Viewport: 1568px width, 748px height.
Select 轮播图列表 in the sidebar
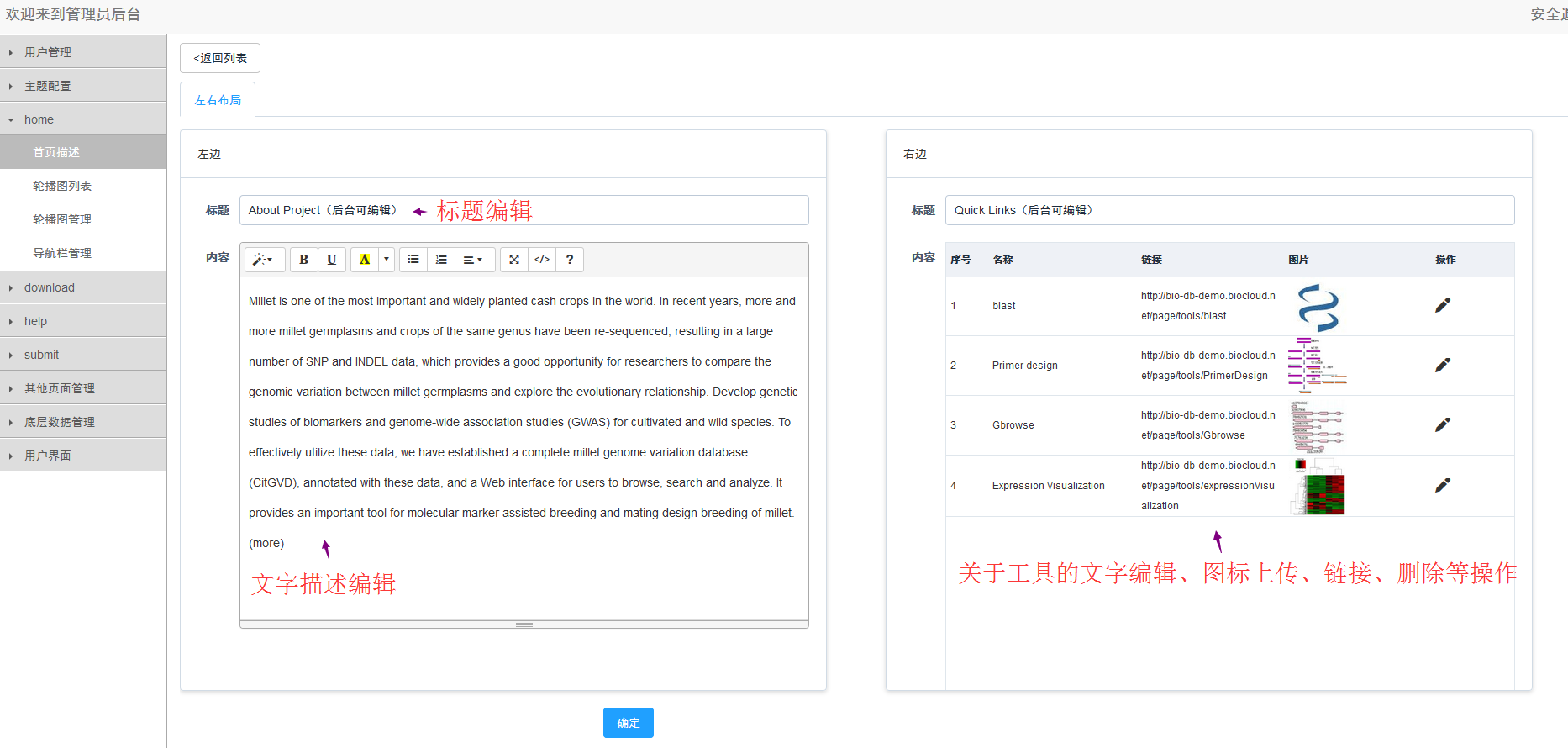[62, 186]
